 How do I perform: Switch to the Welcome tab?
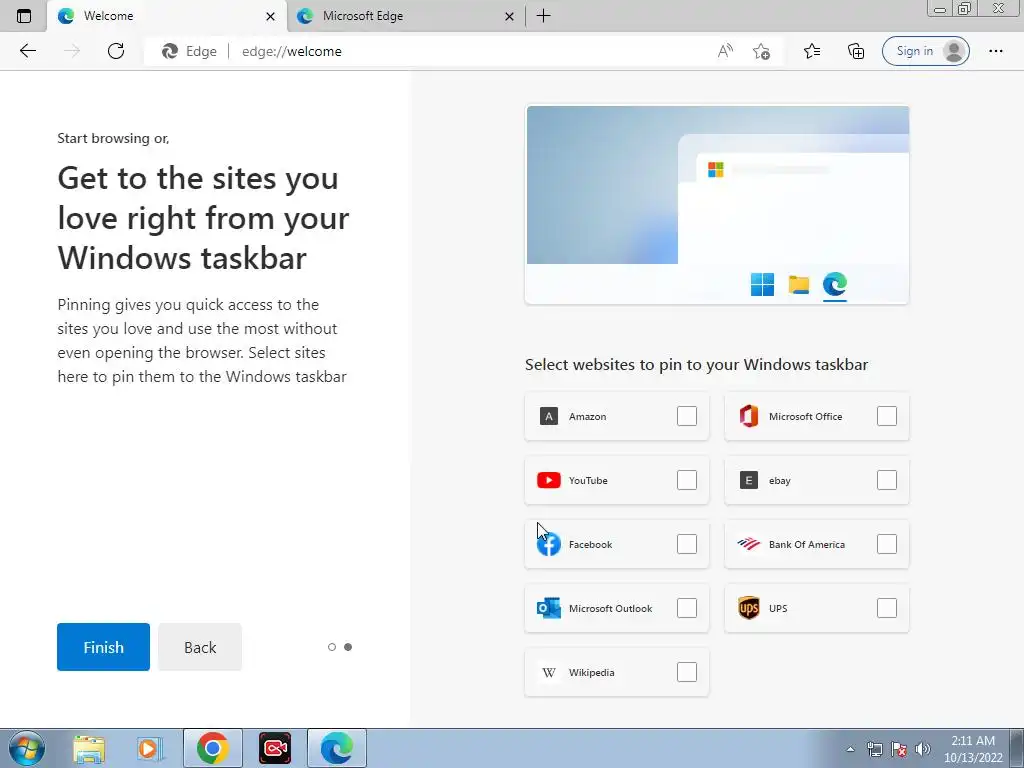[x=167, y=16]
